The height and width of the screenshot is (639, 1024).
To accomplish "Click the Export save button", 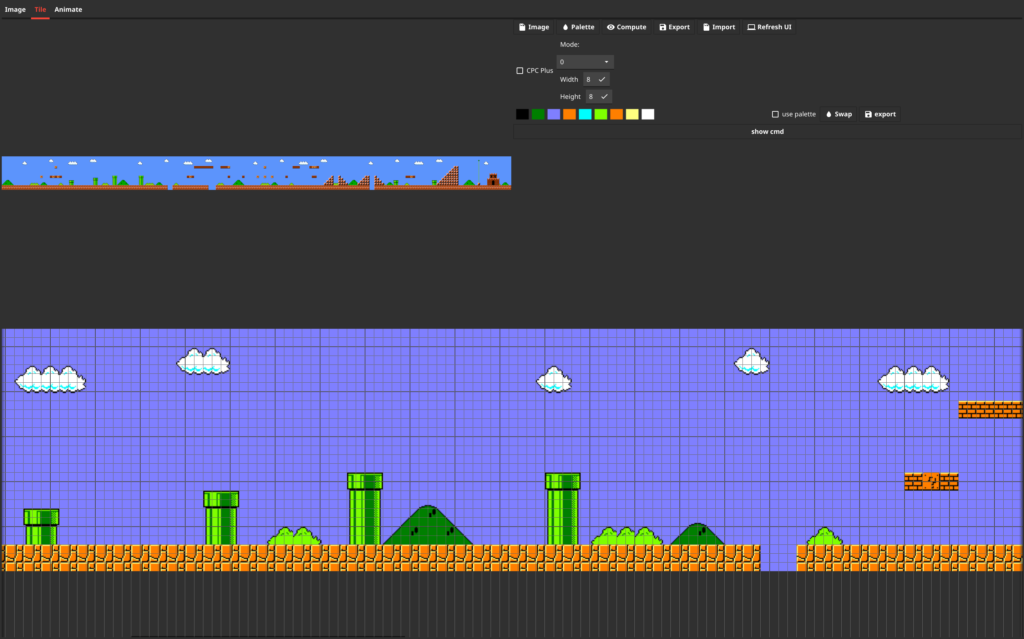I will [x=674, y=27].
